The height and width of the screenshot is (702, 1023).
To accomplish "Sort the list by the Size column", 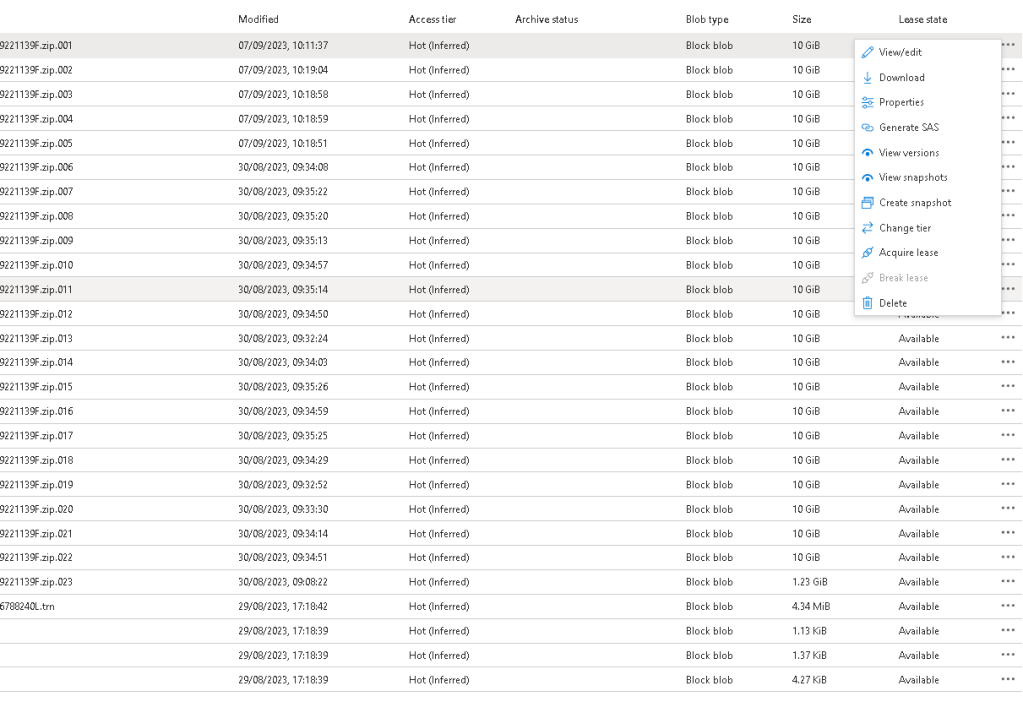I will (802, 20).
